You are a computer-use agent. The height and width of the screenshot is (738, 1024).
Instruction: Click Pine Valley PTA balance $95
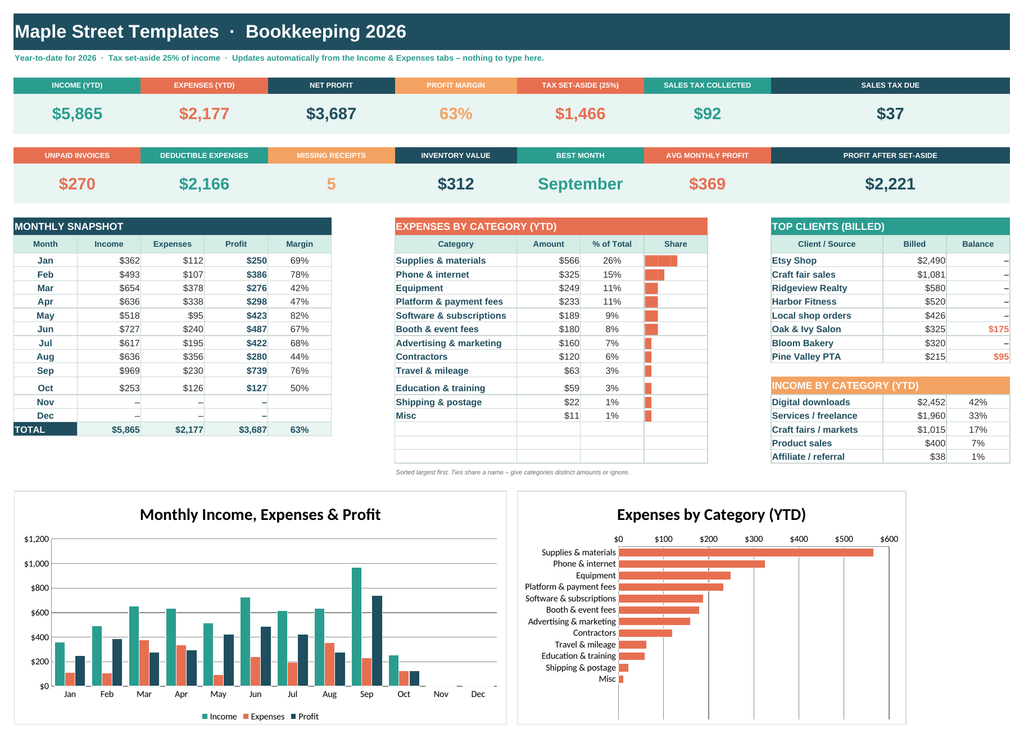click(x=978, y=357)
